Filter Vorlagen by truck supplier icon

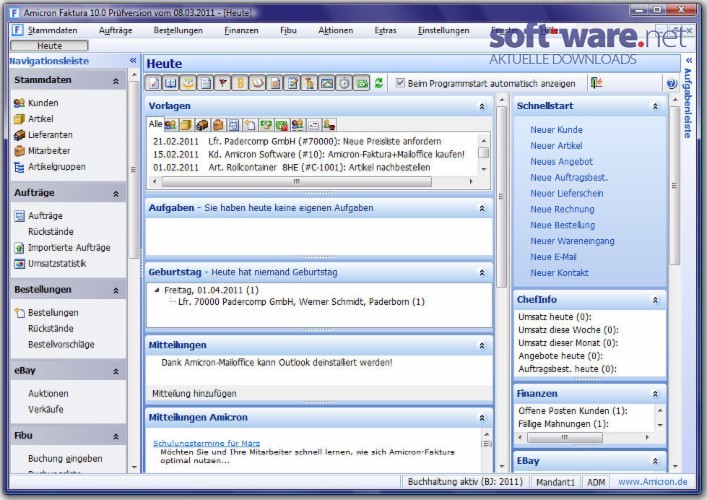[x=202, y=125]
